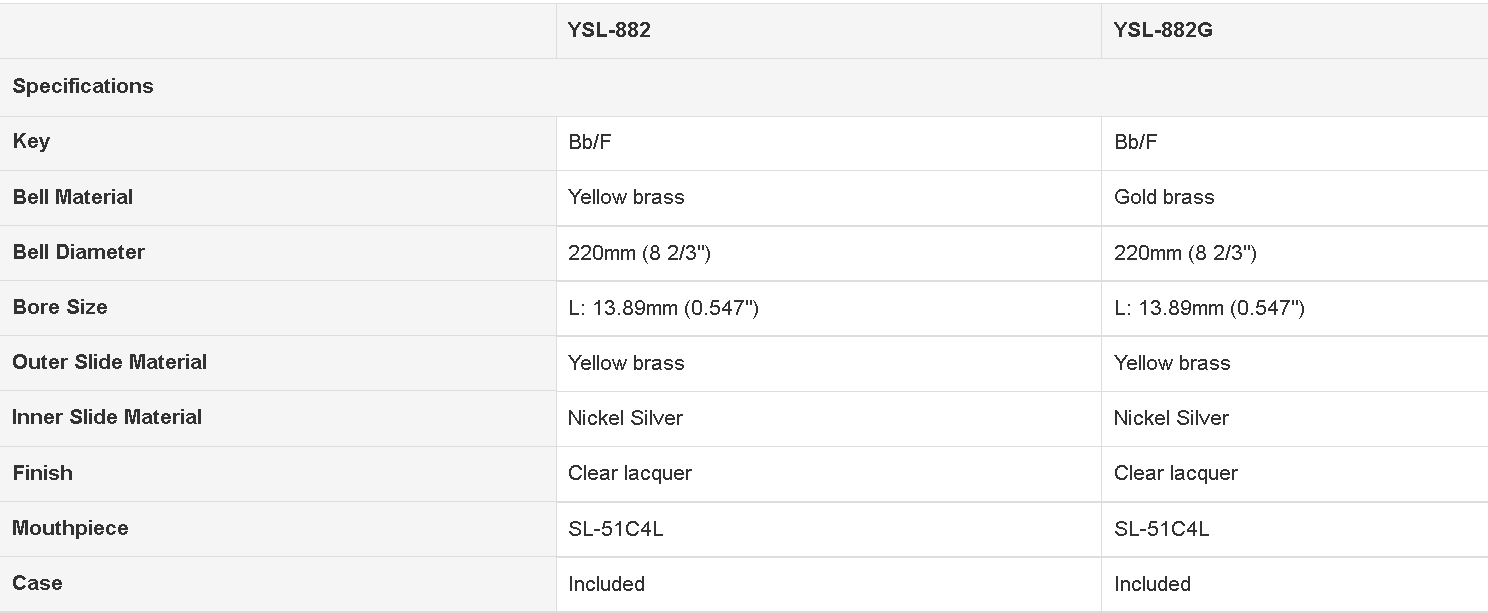Screen dimensions: 1488x613
Task: Click the YSL-882 220mm bell diameter value
Action: coord(639,253)
